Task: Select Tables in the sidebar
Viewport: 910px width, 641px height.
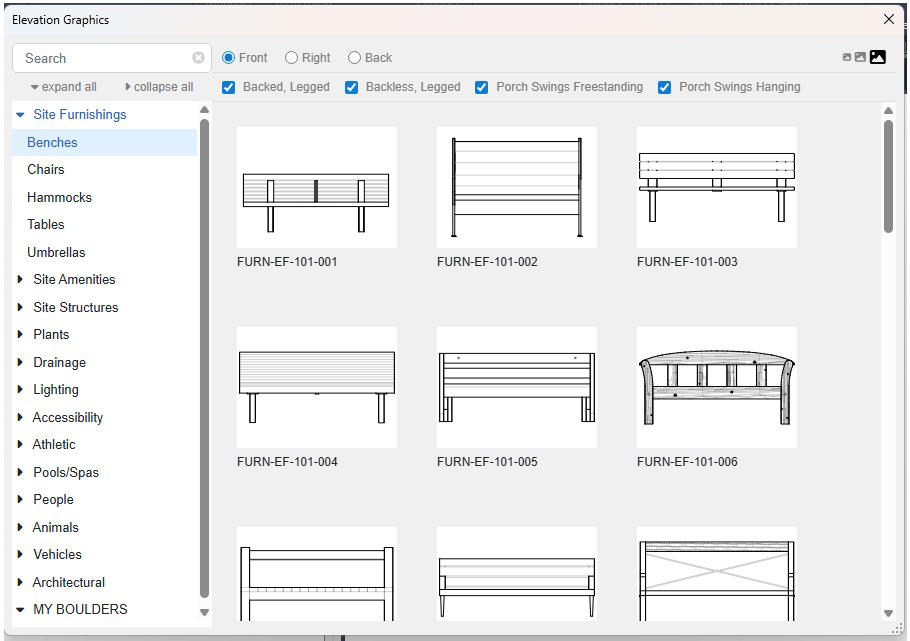Action: [45, 224]
